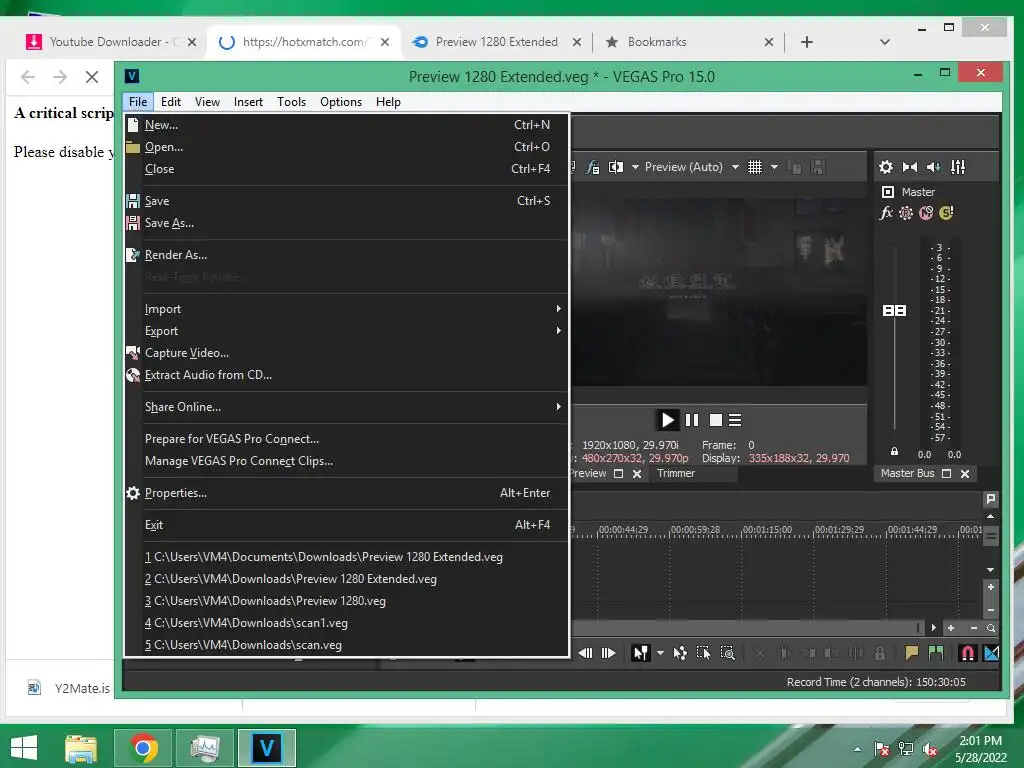Select Capture Video... menu entry
The width and height of the screenshot is (1024, 768).
pos(346,353)
